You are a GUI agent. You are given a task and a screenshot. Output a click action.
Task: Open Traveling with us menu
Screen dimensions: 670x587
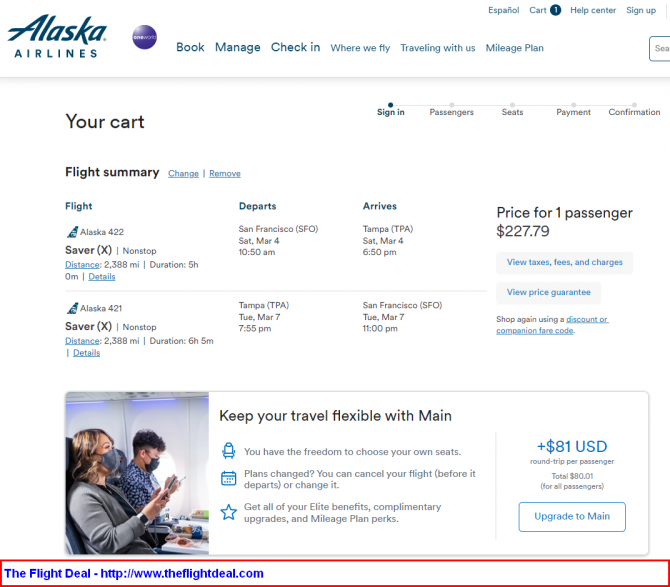[438, 48]
